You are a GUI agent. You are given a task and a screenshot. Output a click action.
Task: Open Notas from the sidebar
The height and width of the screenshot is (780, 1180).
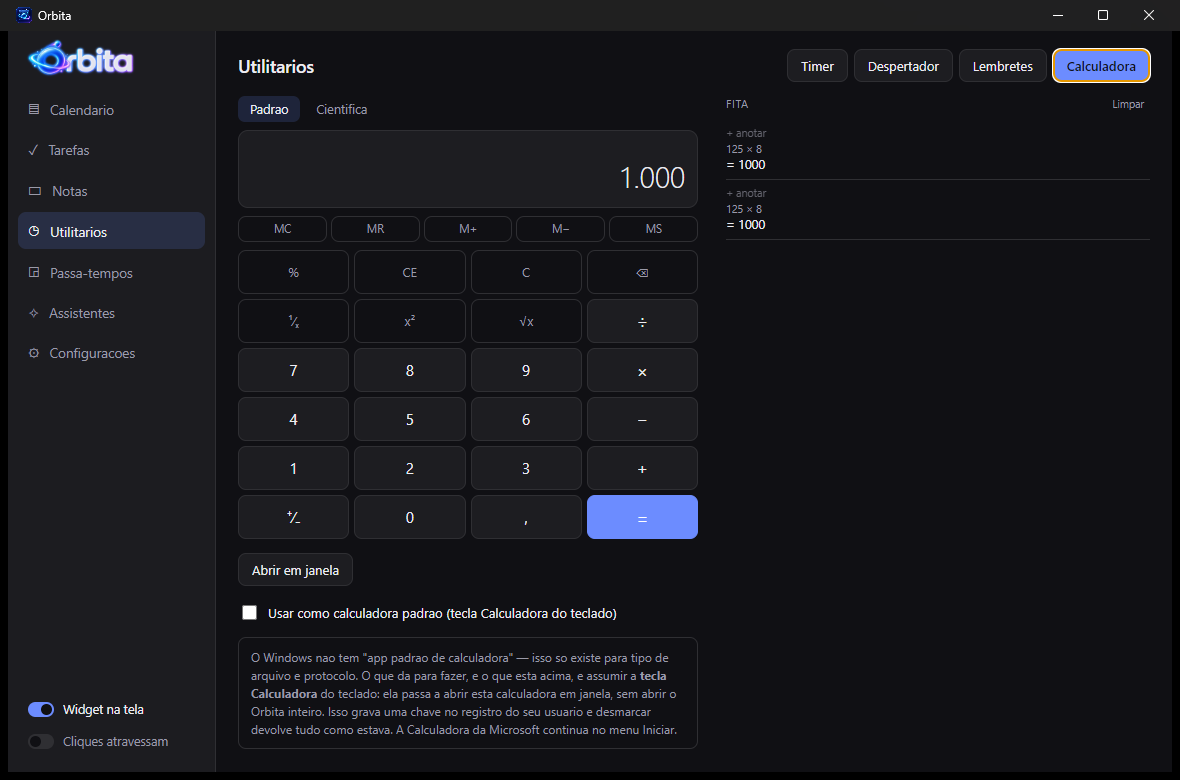[x=111, y=191]
